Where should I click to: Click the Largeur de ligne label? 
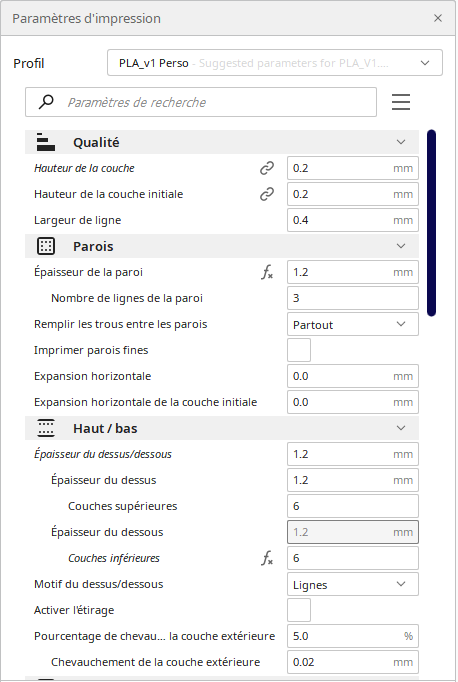point(77,220)
